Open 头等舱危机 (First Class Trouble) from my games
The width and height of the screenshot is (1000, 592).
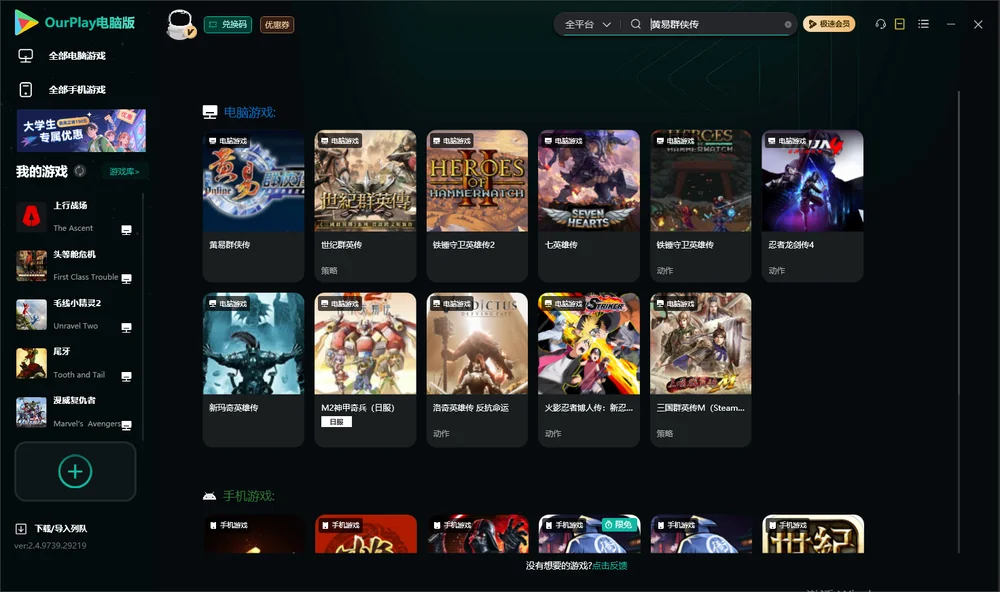75,265
